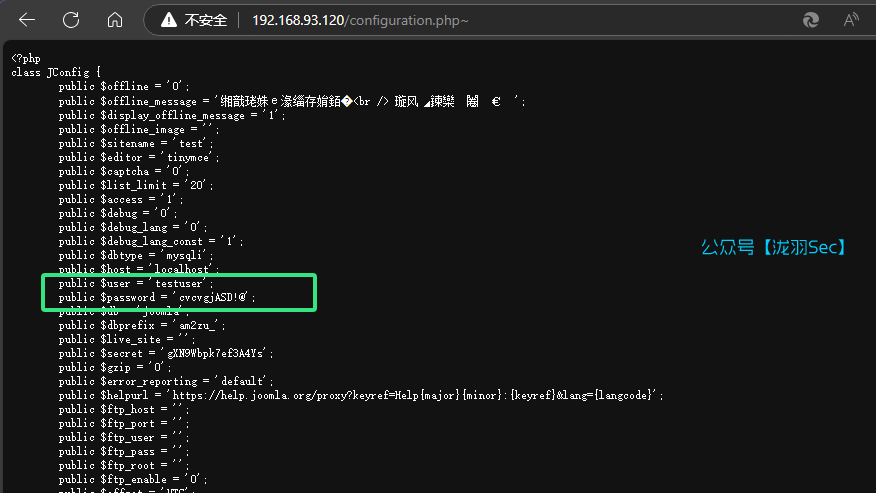Select the public $ftp_pass line

(124, 451)
